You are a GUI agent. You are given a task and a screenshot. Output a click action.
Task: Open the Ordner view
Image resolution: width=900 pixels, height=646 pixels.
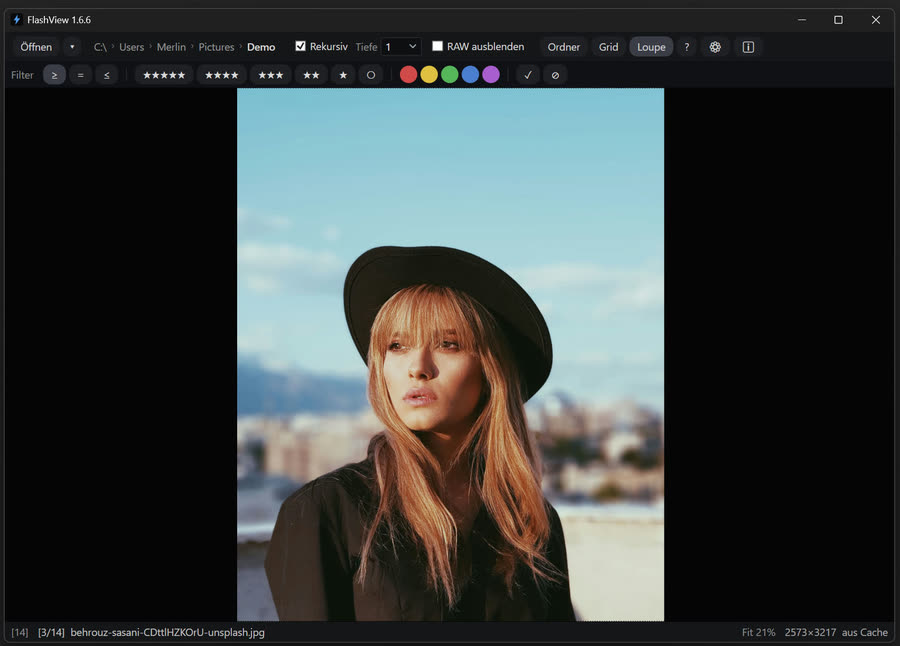tap(563, 46)
